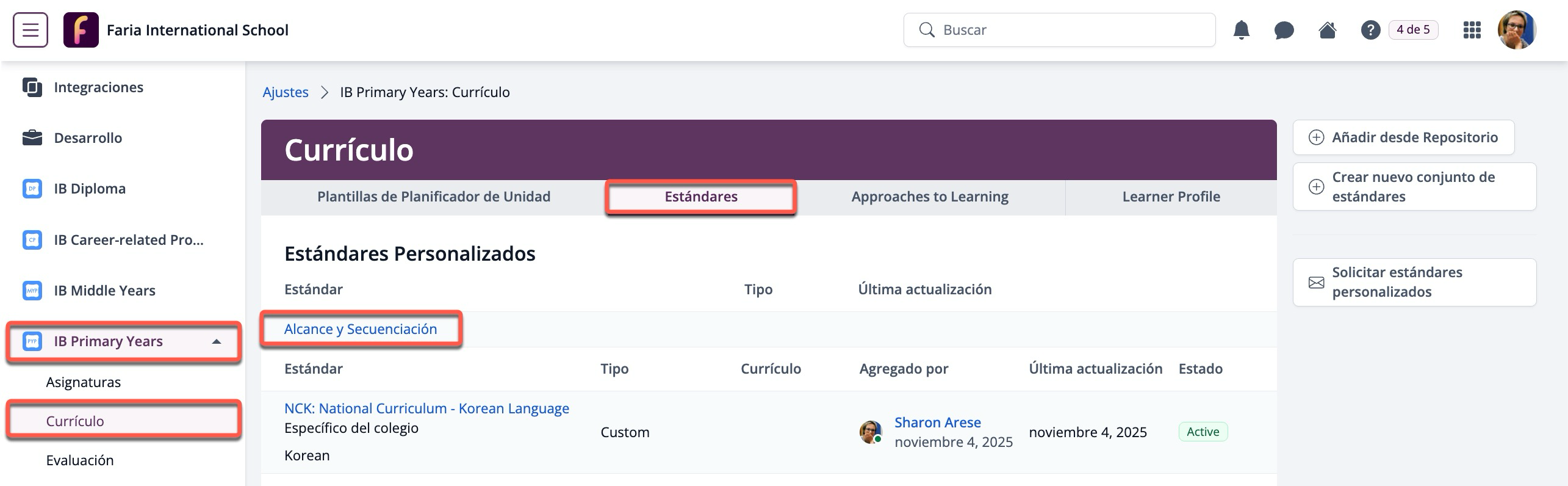Click IB Primary Years: Currículo breadcrumb text
This screenshot has height=486, width=1568.
(x=425, y=92)
